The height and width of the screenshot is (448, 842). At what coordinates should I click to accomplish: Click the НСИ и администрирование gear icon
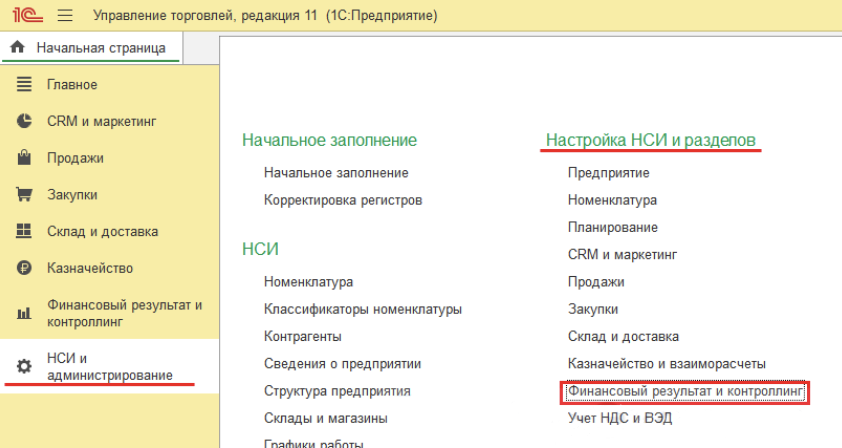pos(25,367)
